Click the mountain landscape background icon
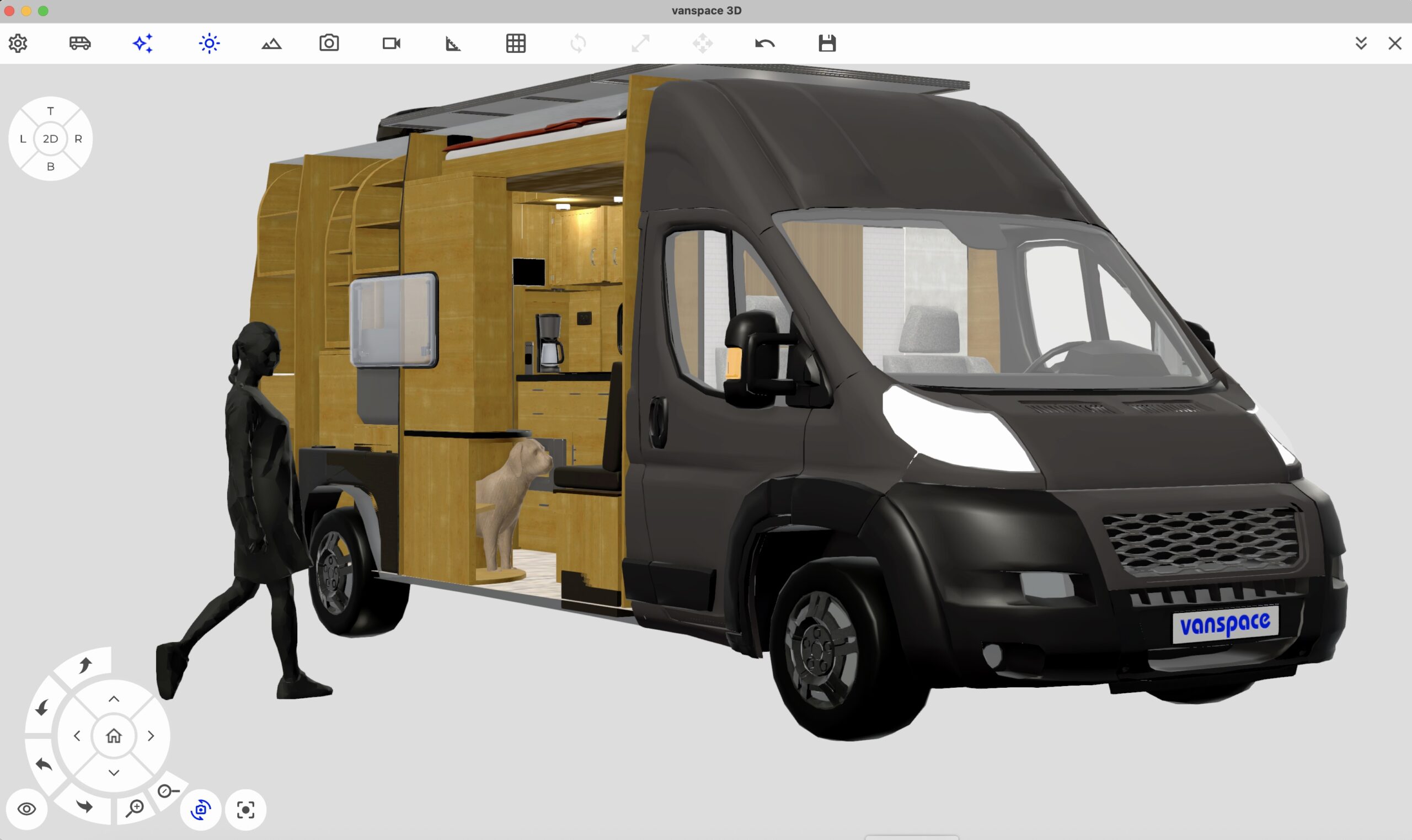Screen dimensions: 1412x840 tap(272, 44)
